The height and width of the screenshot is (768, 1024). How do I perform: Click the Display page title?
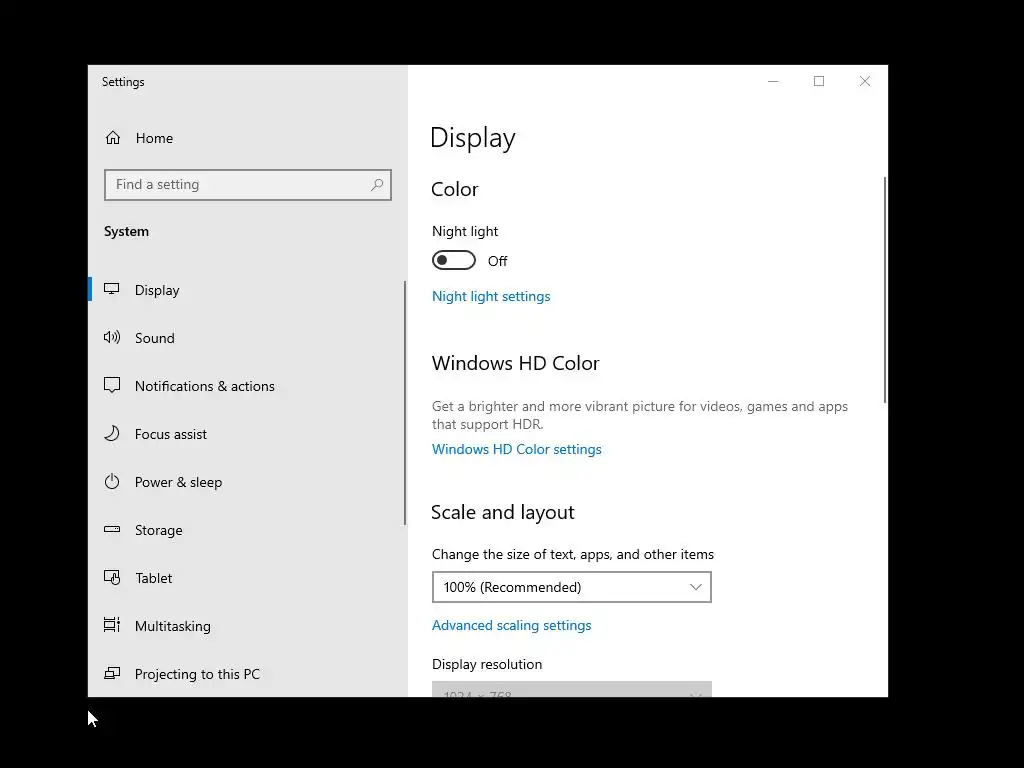click(x=473, y=138)
